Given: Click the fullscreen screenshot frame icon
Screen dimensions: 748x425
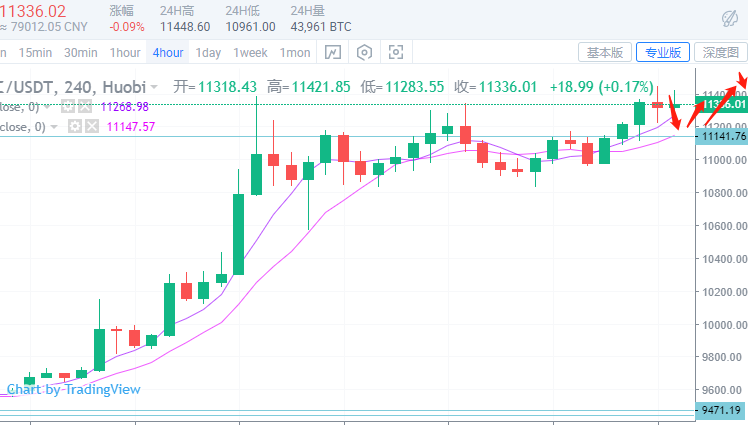Looking at the screenshot, I should pos(396,52).
